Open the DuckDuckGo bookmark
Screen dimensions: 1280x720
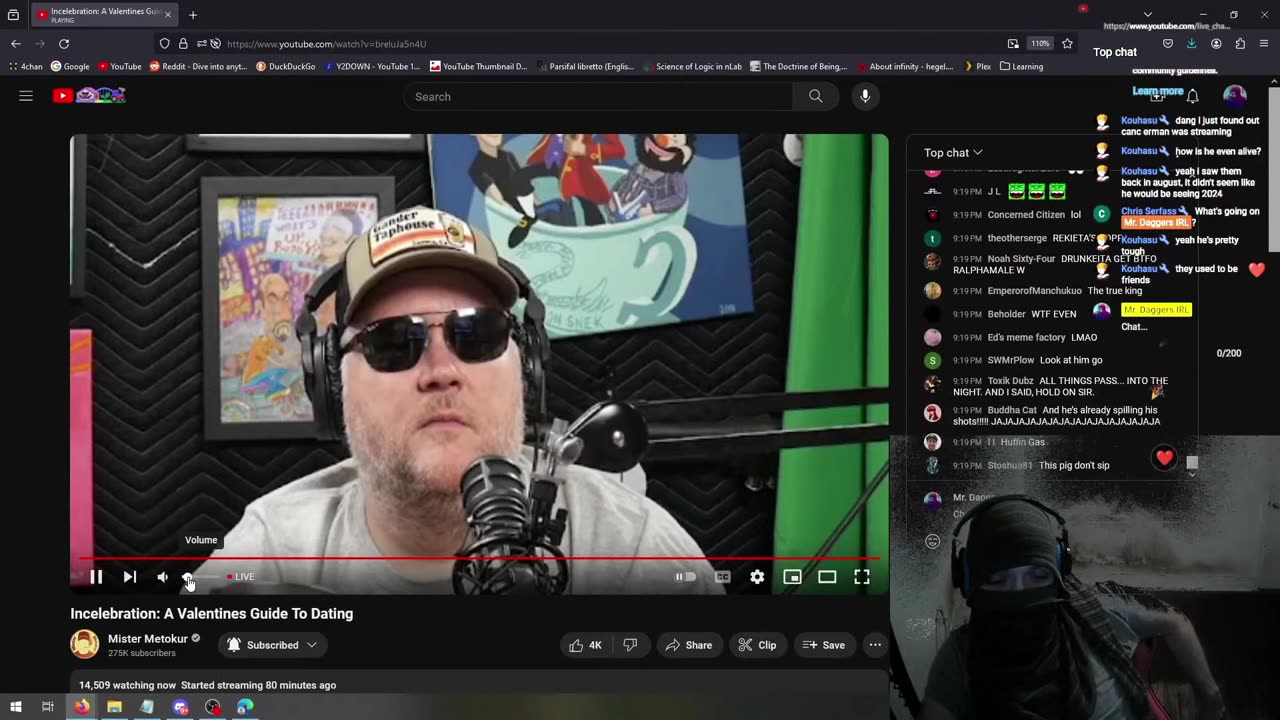pyautogui.click(x=286, y=67)
